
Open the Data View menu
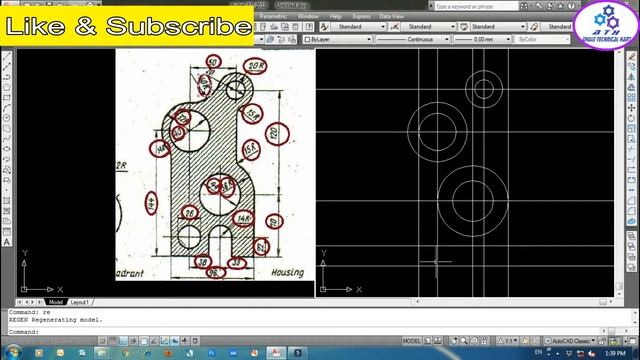coord(391,16)
